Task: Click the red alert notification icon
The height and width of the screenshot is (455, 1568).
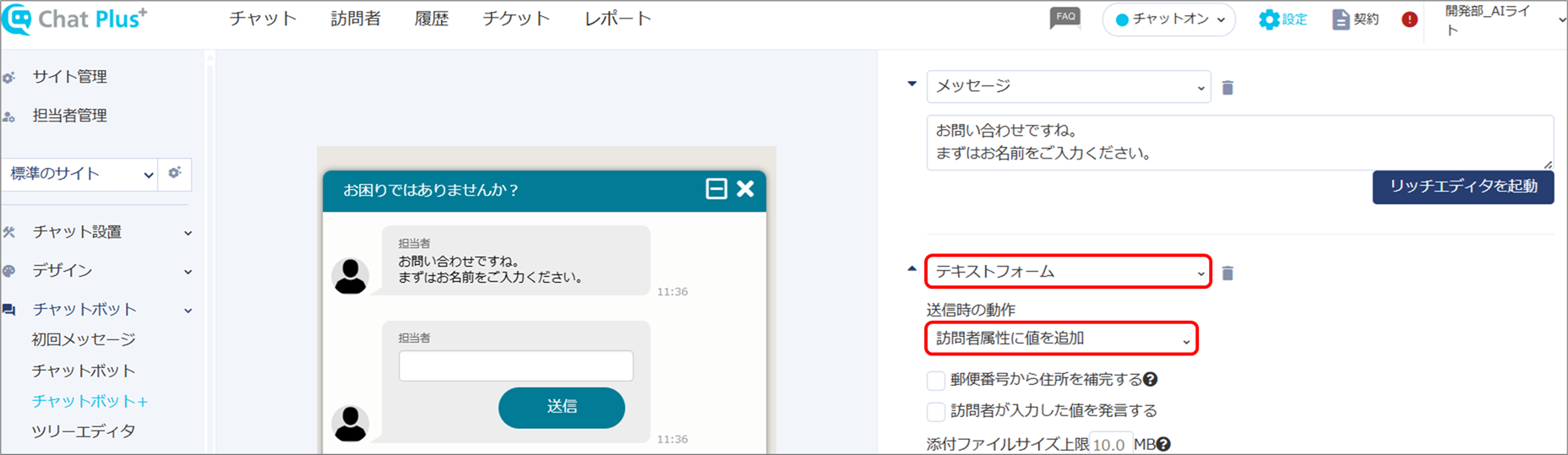Action: click(1409, 19)
